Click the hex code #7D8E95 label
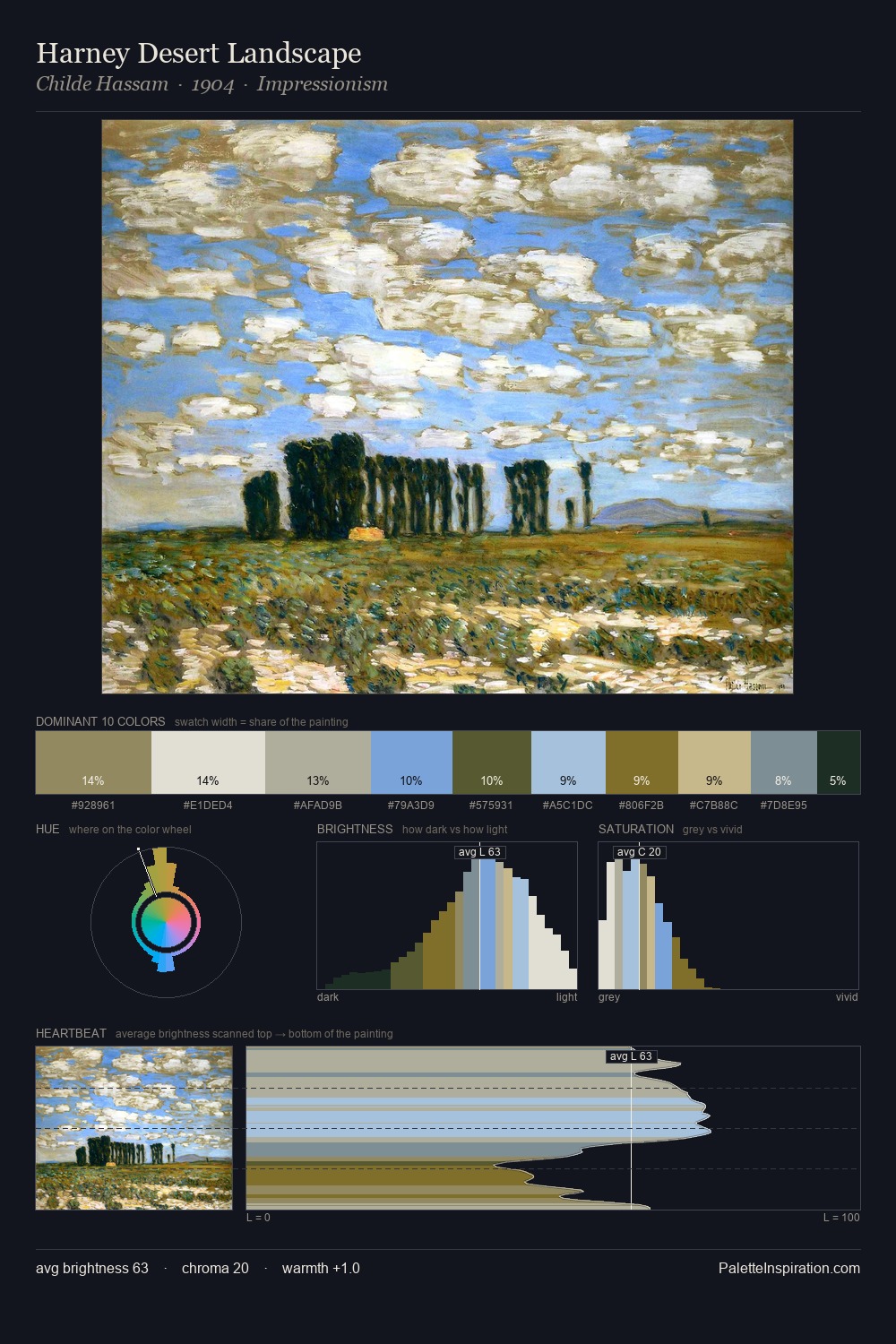The width and height of the screenshot is (896, 1344). point(784,805)
